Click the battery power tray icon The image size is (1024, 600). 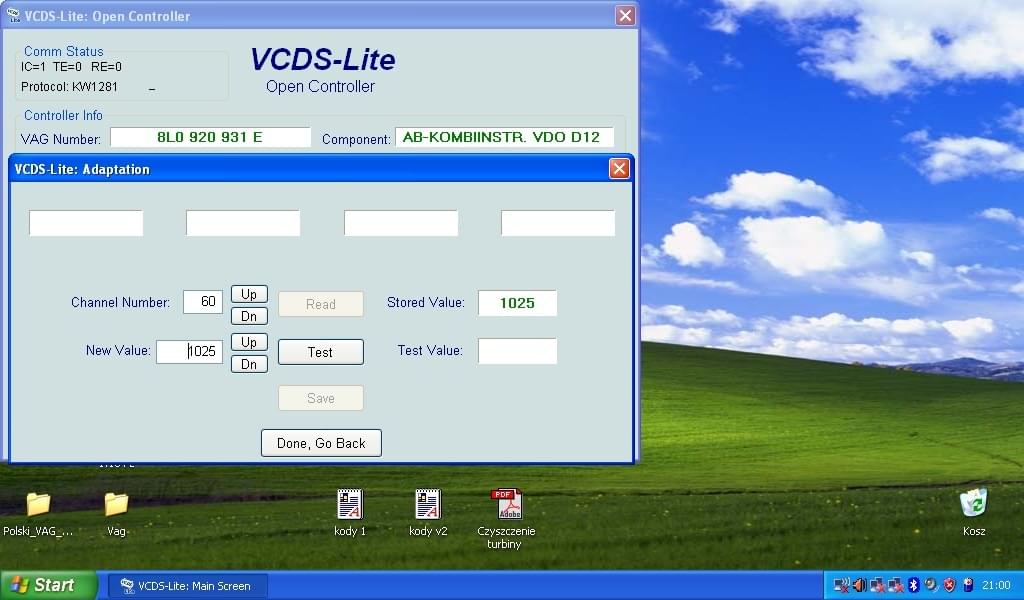click(968, 585)
